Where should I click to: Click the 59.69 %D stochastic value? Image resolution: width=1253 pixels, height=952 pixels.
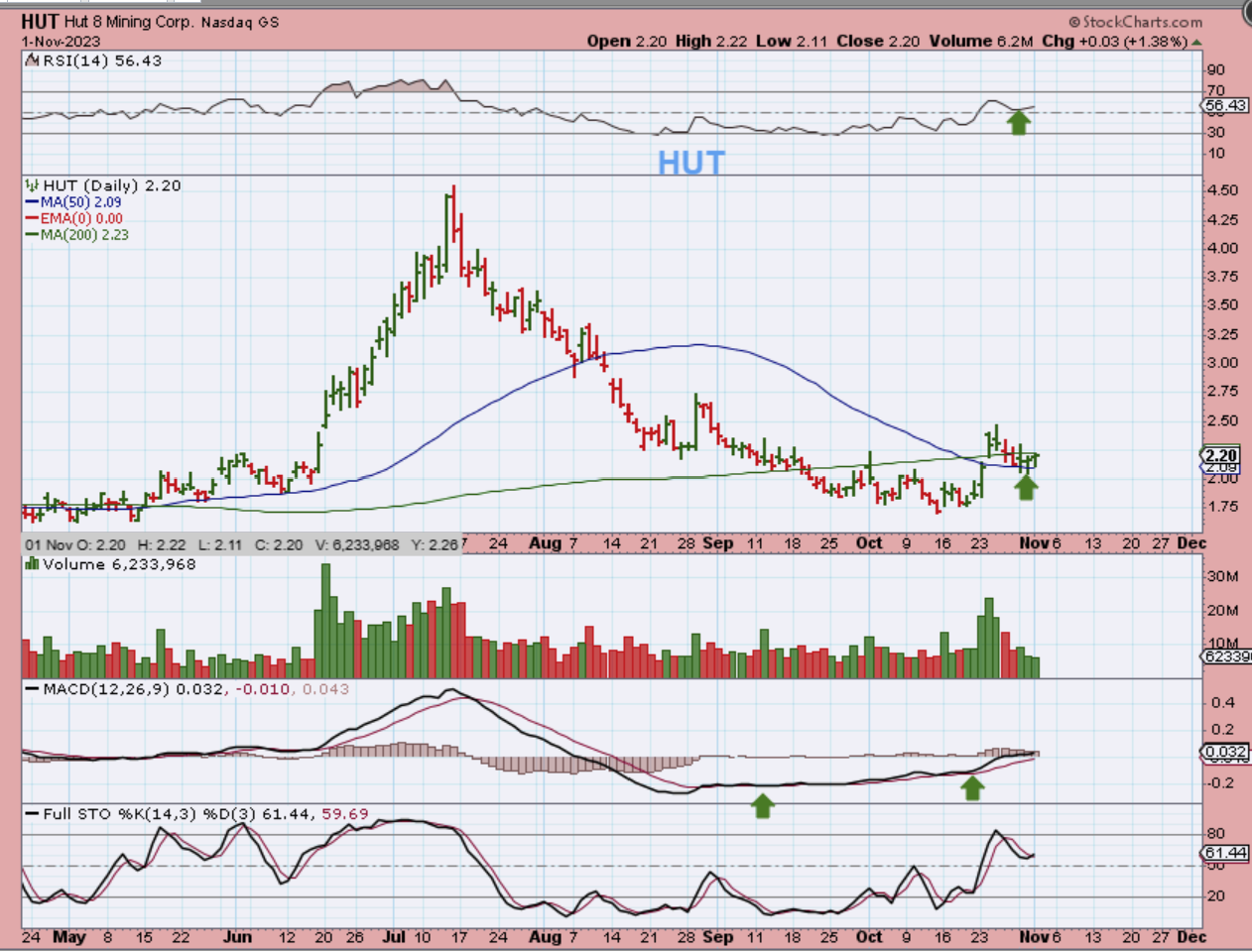(345, 814)
